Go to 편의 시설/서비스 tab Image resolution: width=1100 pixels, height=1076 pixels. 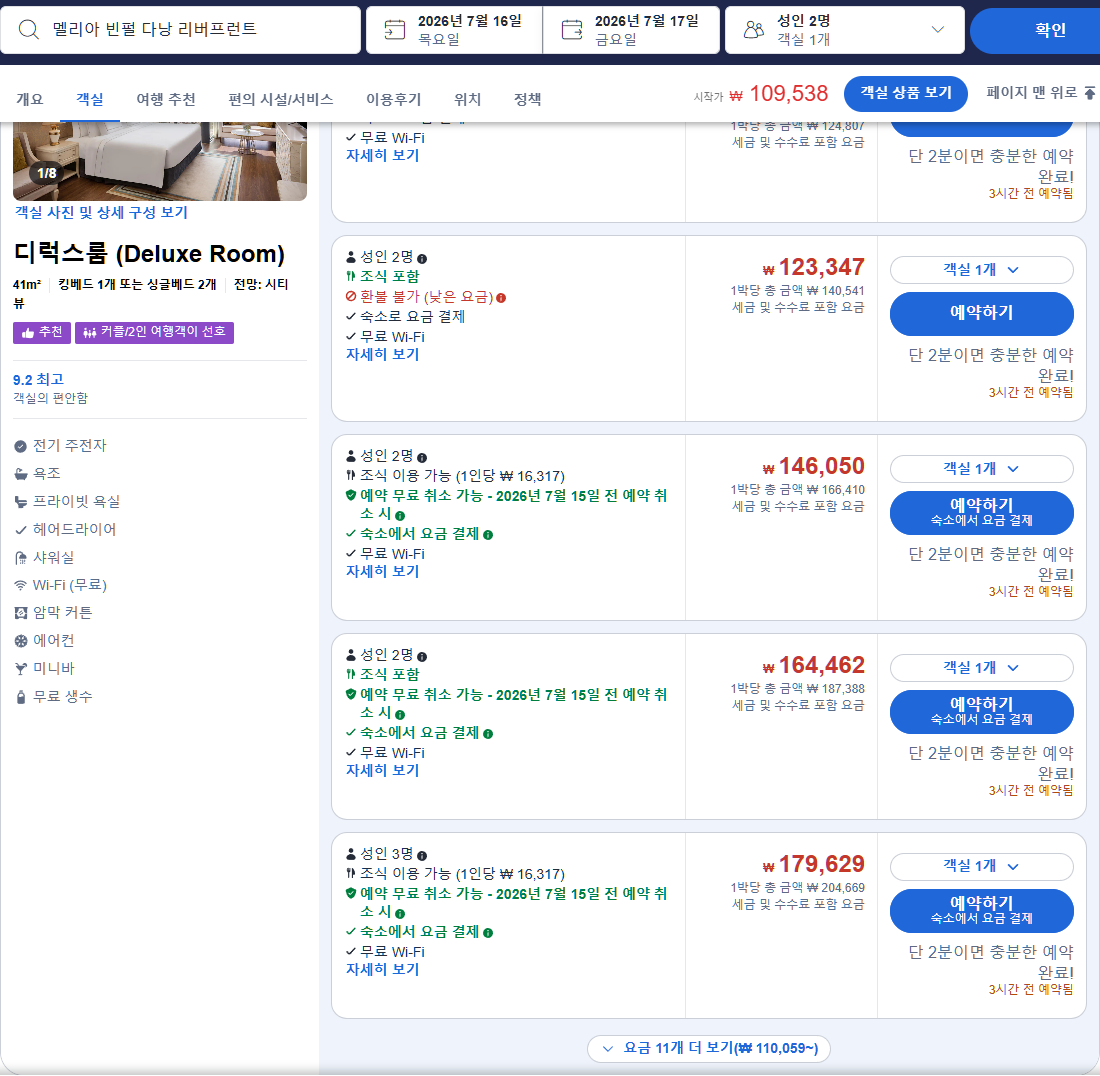pos(281,99)
